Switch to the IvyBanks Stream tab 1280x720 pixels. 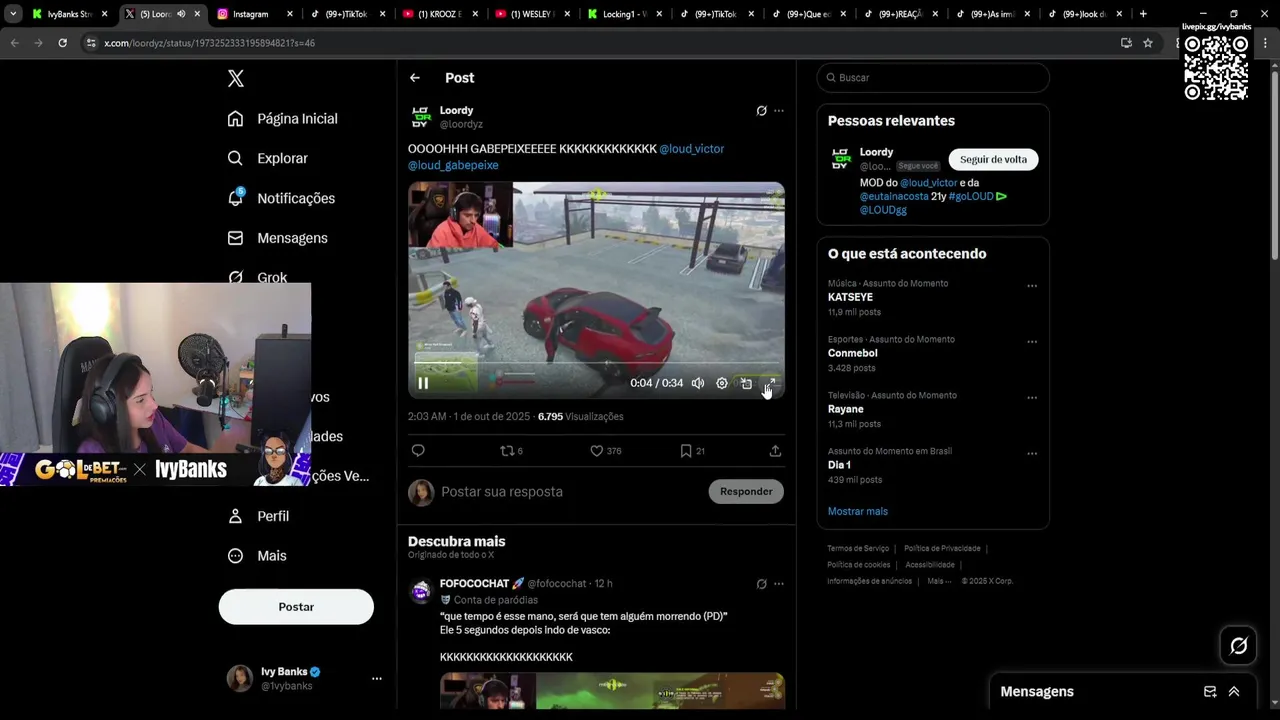[x=68, y=14]
